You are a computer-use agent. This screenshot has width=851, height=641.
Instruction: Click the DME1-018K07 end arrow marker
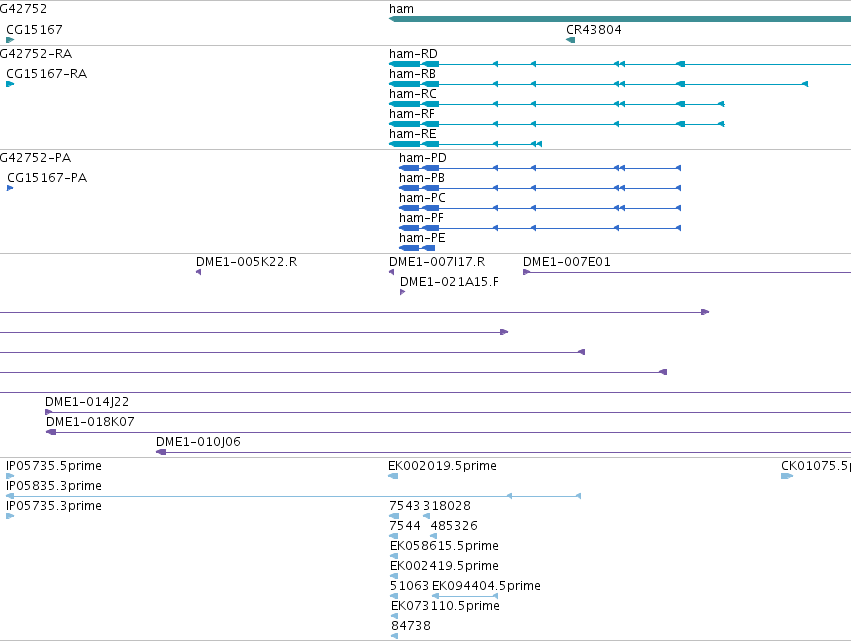[50, 432]
